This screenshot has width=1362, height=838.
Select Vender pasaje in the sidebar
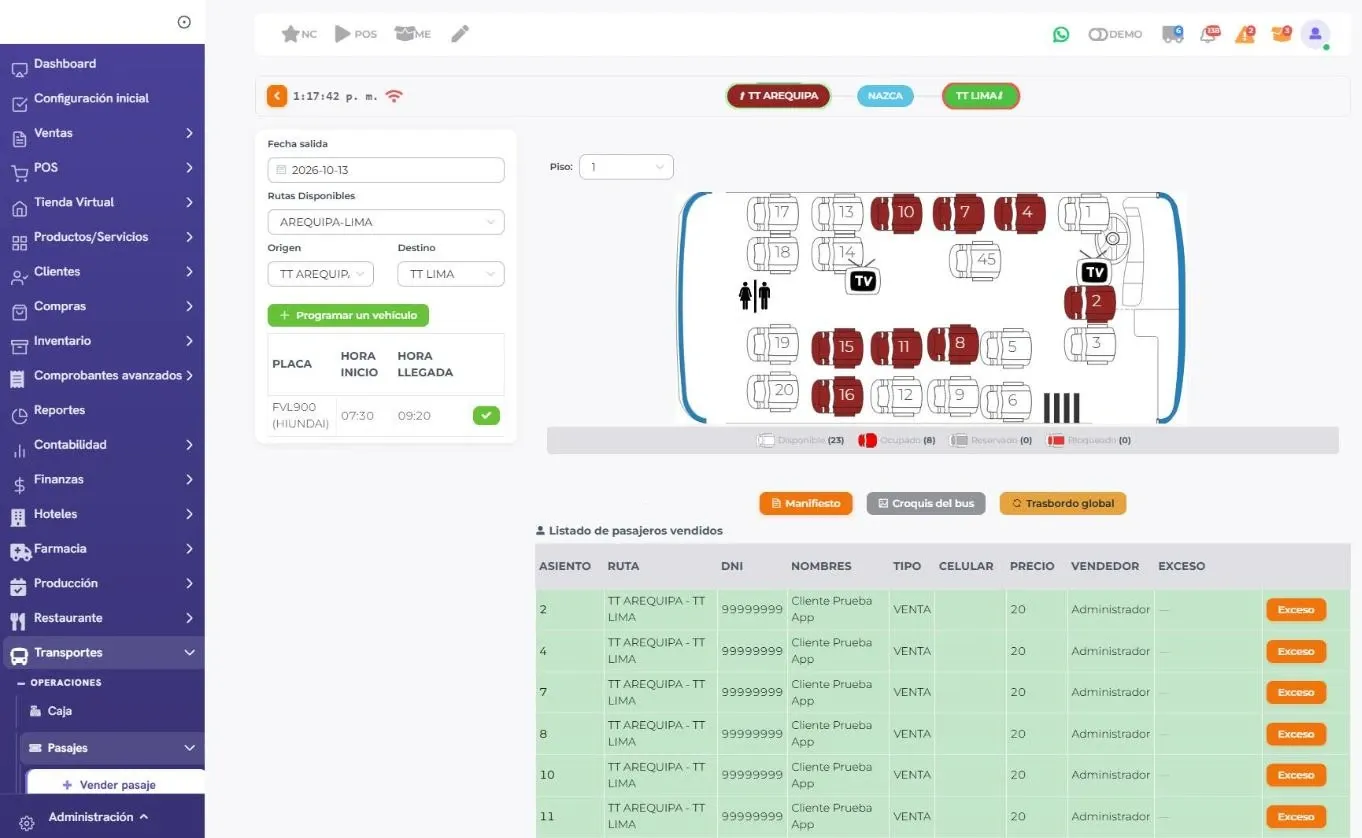[116, 785]
